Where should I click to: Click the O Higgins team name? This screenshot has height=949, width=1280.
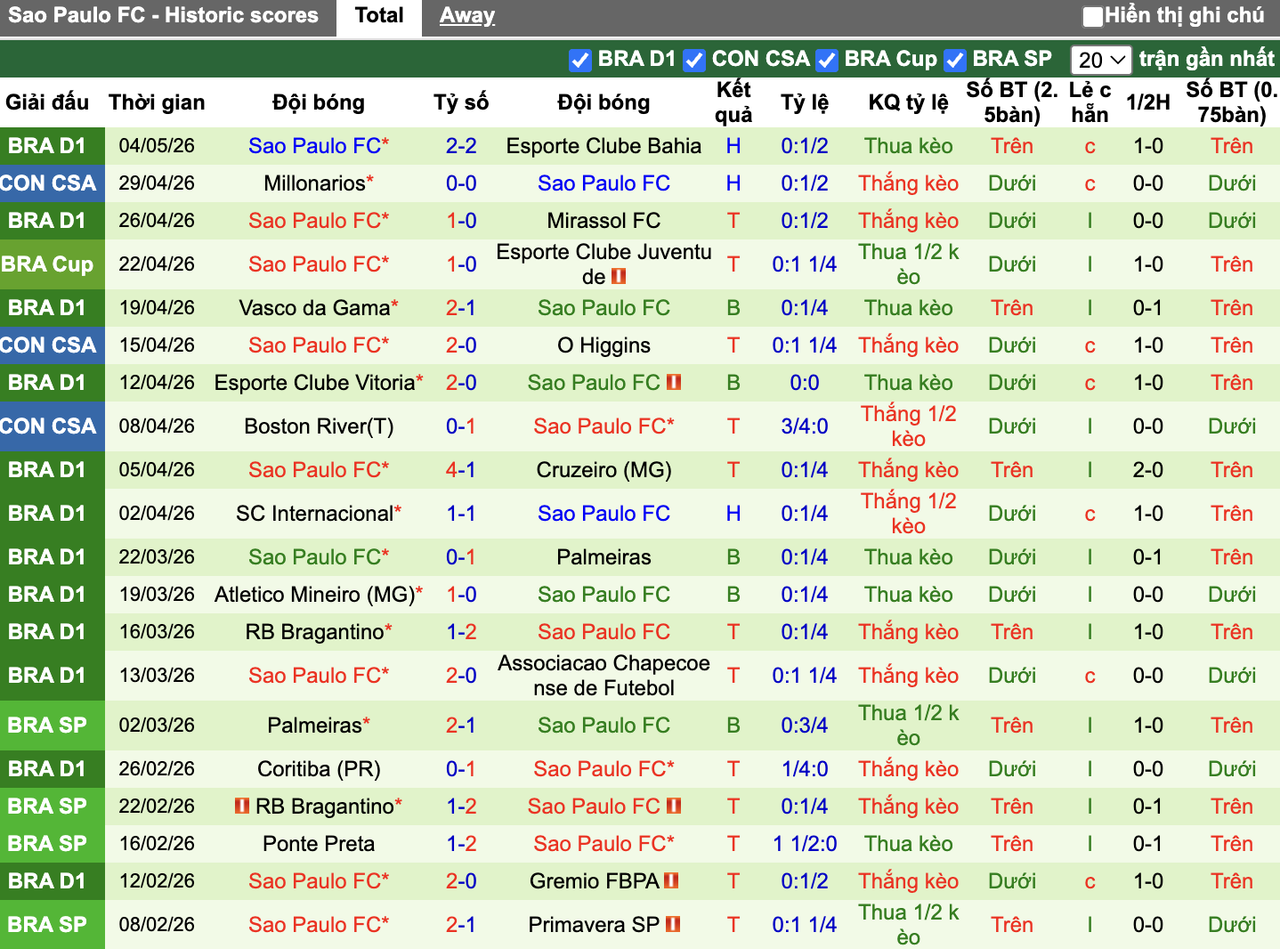[604, 346]
